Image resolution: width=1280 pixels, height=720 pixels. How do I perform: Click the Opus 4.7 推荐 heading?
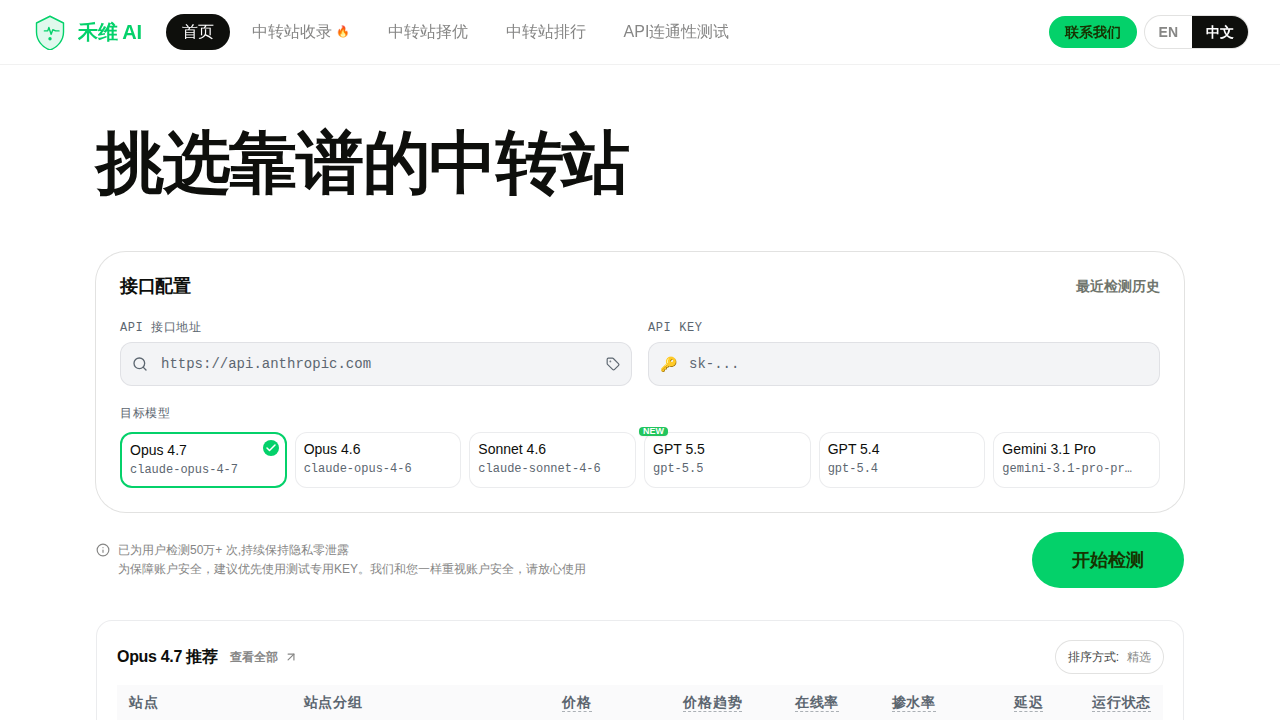tap(167, 657)
